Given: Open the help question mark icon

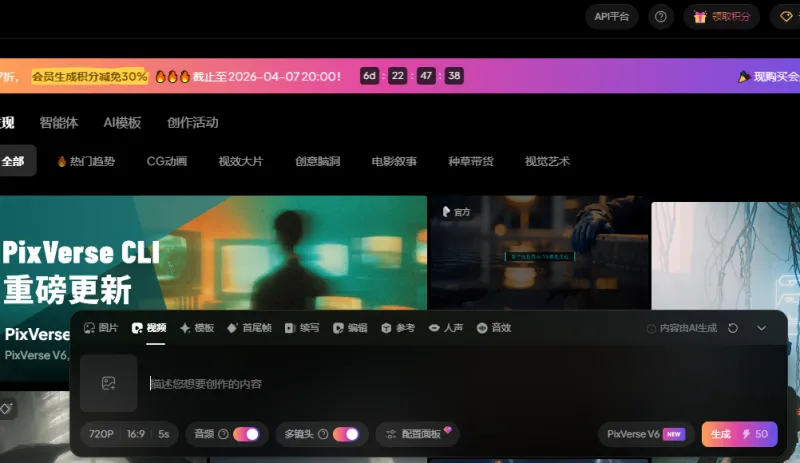Looking at the screenshot, I should pyautogui.click(x=661, y=17).
